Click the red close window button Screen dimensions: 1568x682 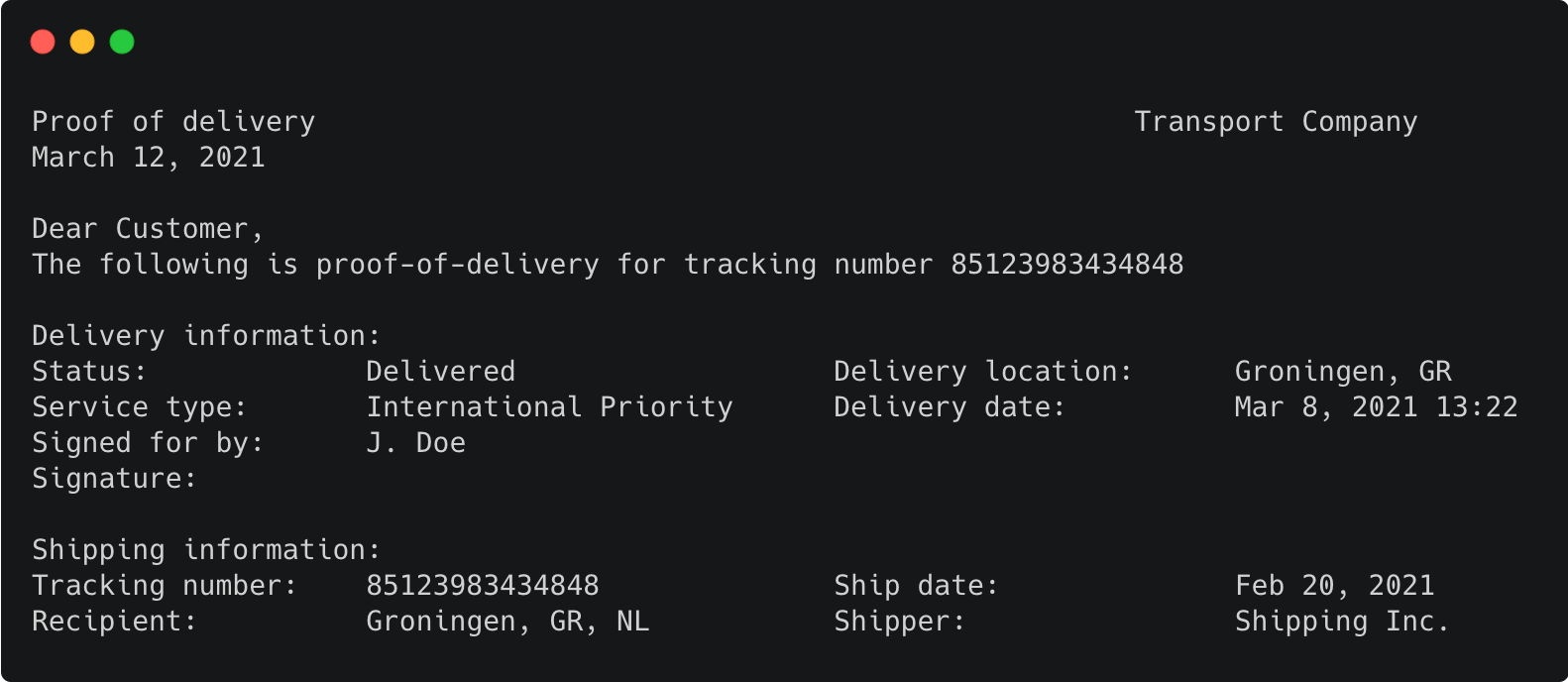click(x=43, y=42)
